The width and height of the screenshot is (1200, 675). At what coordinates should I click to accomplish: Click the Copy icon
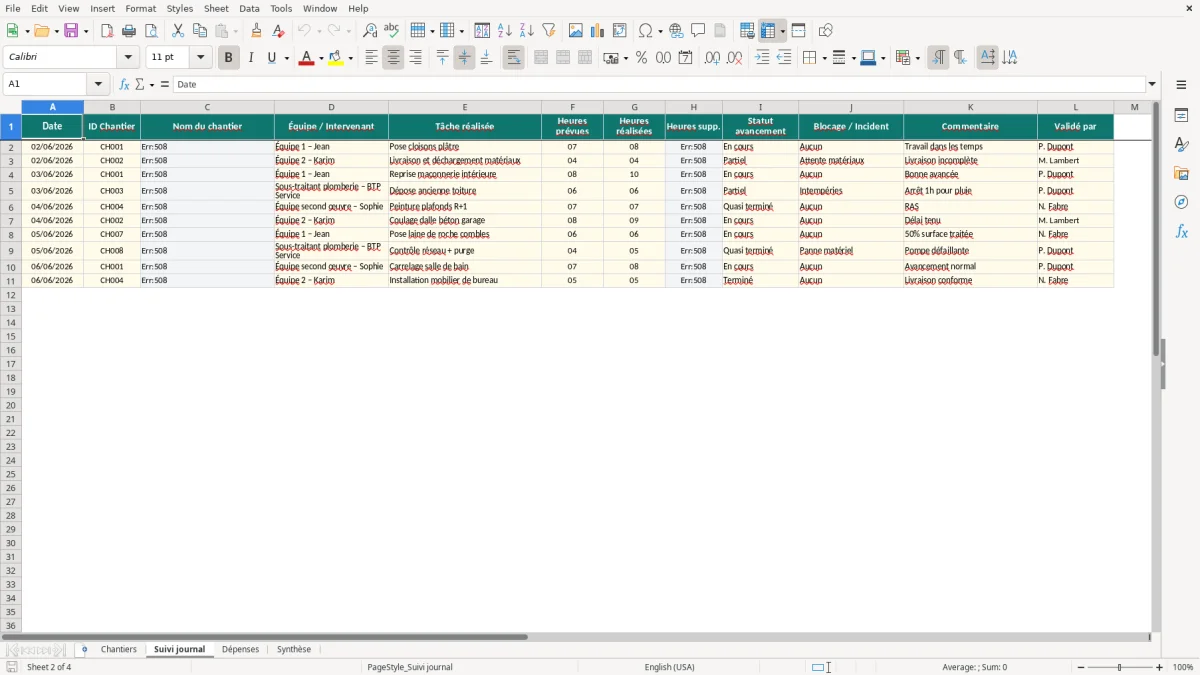point(200,31)
